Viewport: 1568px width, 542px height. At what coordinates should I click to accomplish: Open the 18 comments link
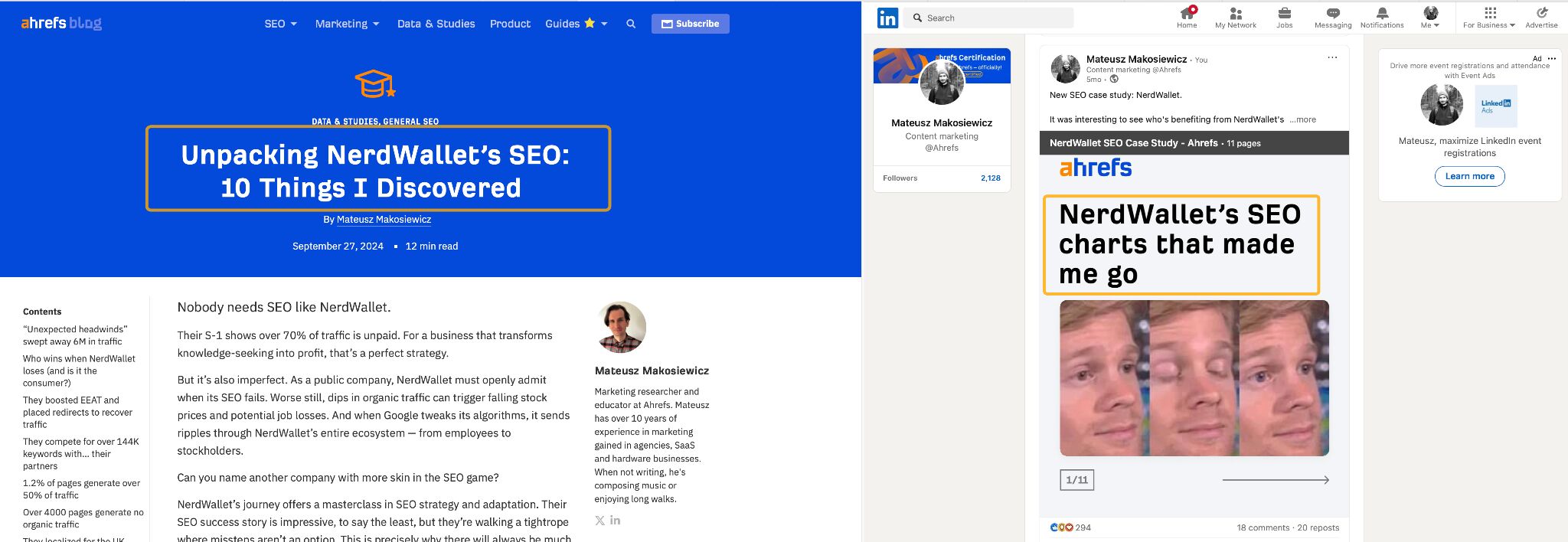pyautogui.click(x=1263, y=527)
